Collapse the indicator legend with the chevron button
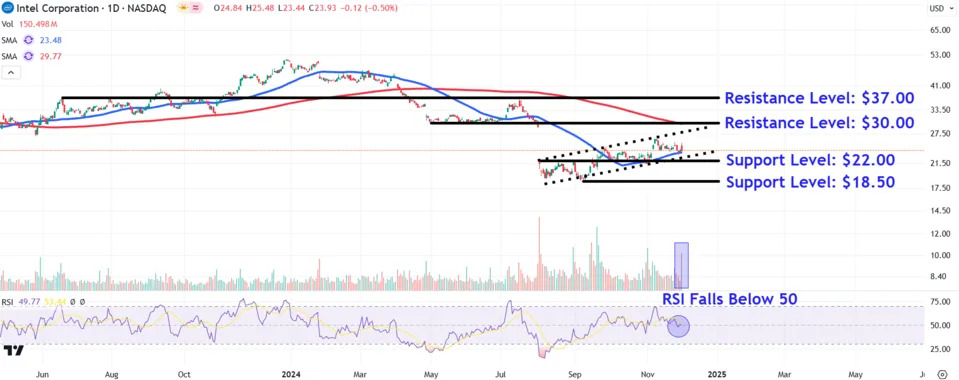Screen dimensions: 959x380 tap(10, 73)
